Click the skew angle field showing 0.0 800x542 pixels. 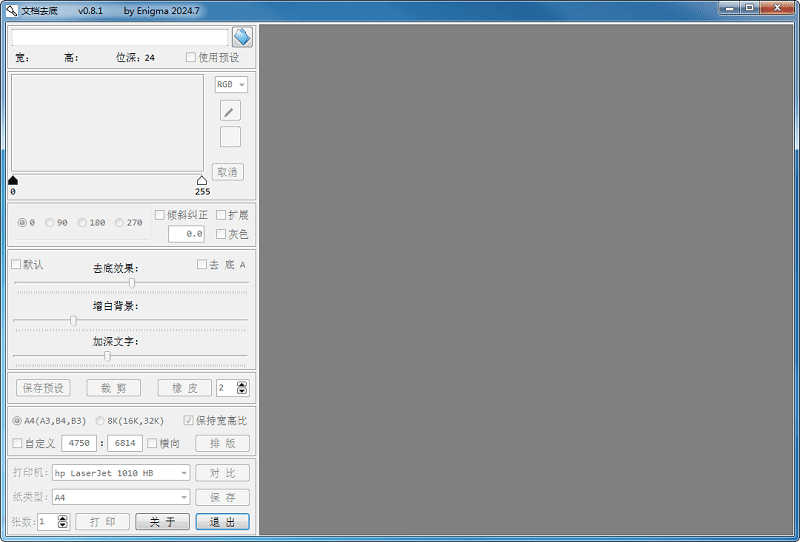click(186, 234)
